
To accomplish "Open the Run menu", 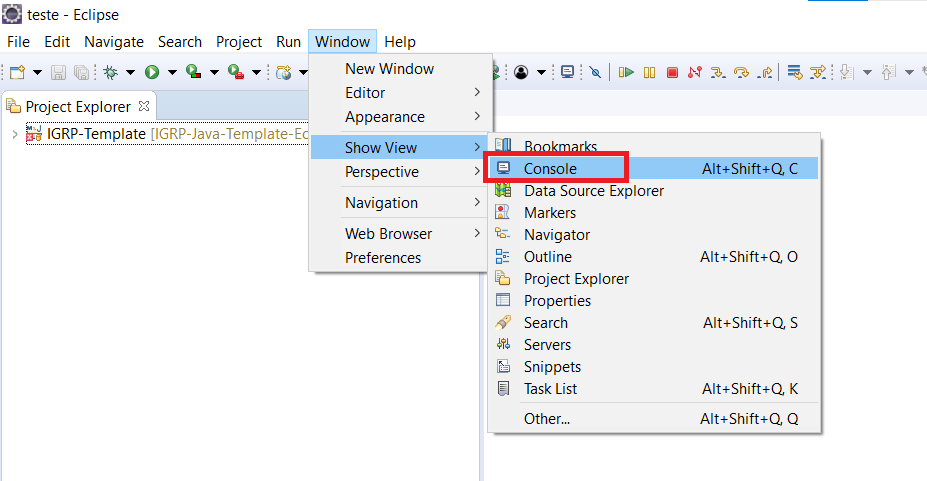I will pyautogui.click(x=289, y=42).
